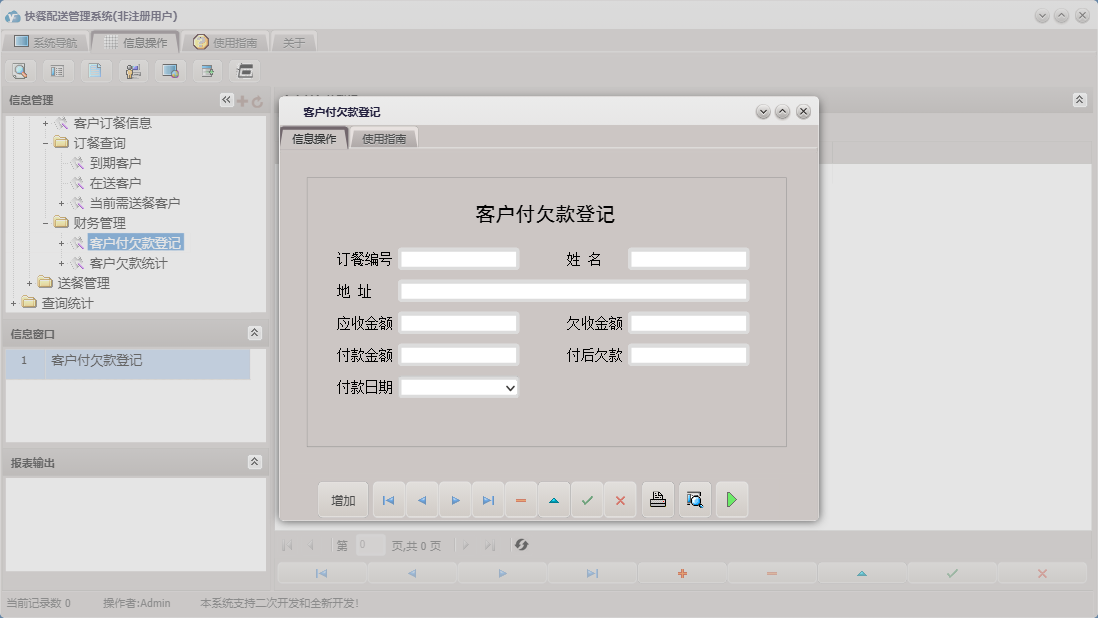Image resolution: width=1098 pixels, height=618 pixels.
Task: Open the print preview icon in the dialog
Action: [x=694, y=499]
